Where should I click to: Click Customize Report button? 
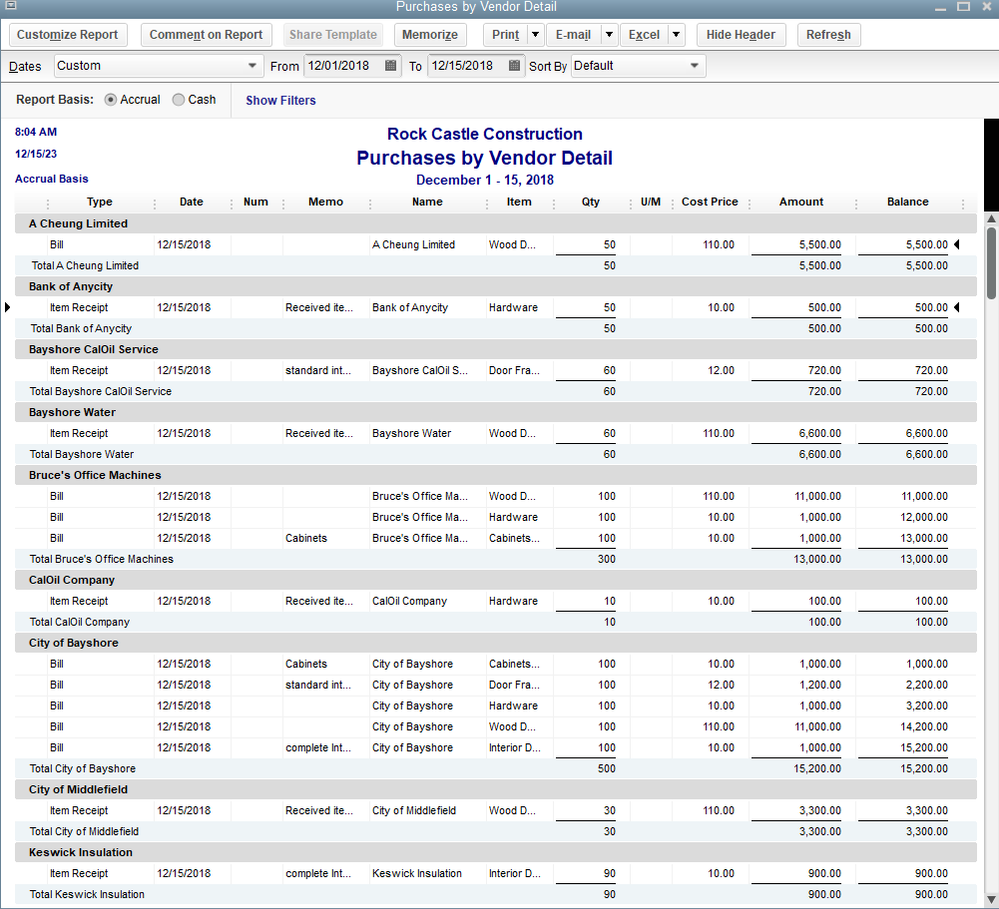pyautogui.click(x=68, y=35)
